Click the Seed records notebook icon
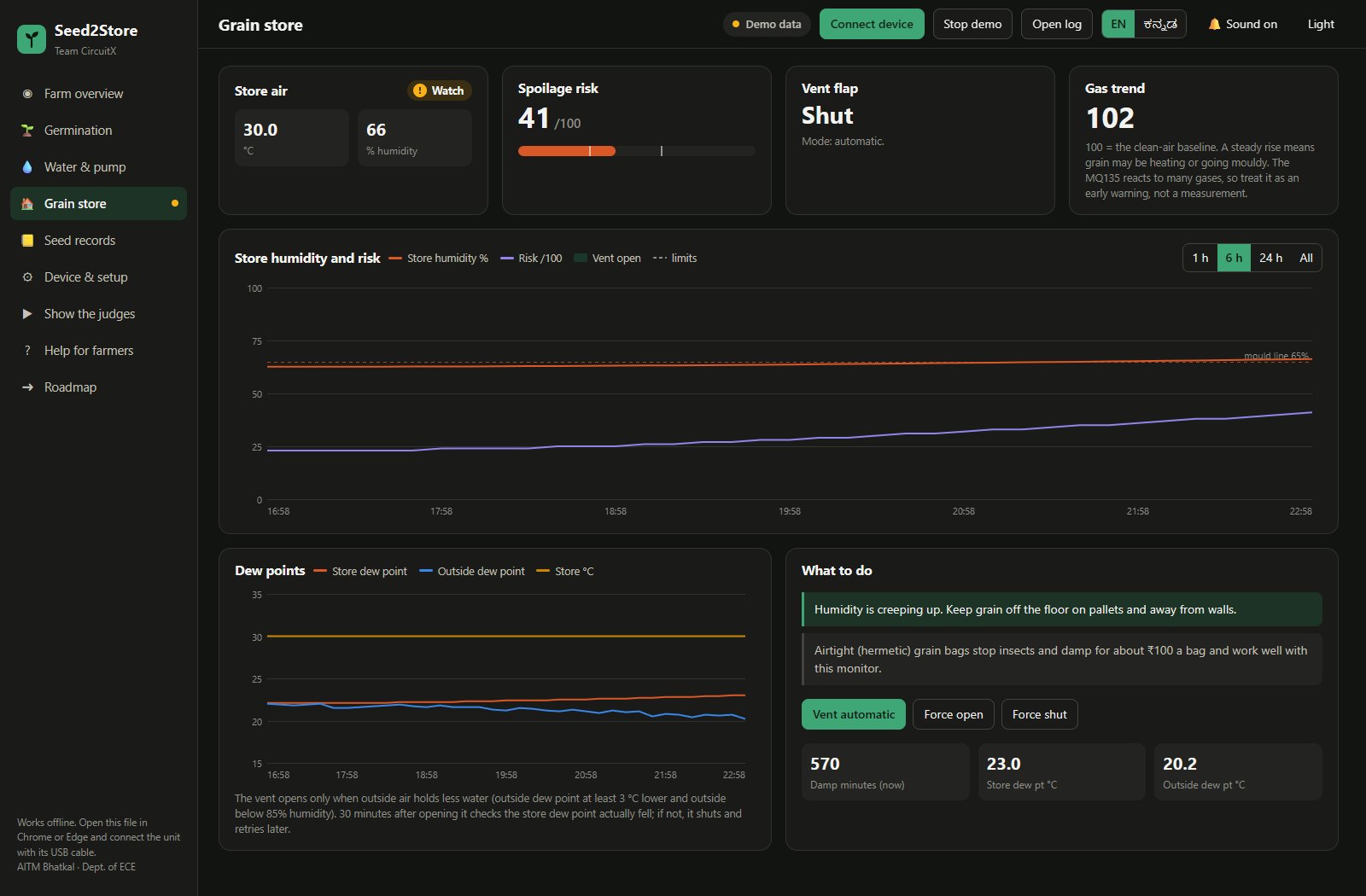Screen dimensions: 1366x896 click(27, 241)
